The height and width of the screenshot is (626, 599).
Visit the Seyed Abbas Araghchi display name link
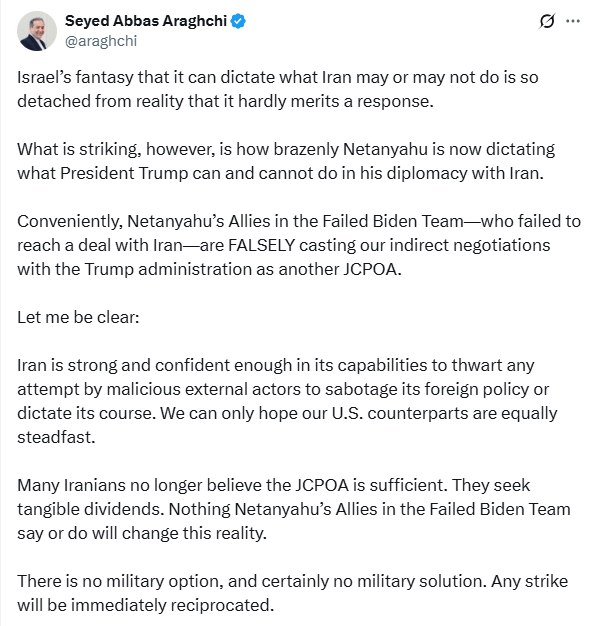[x=146, y=21]
